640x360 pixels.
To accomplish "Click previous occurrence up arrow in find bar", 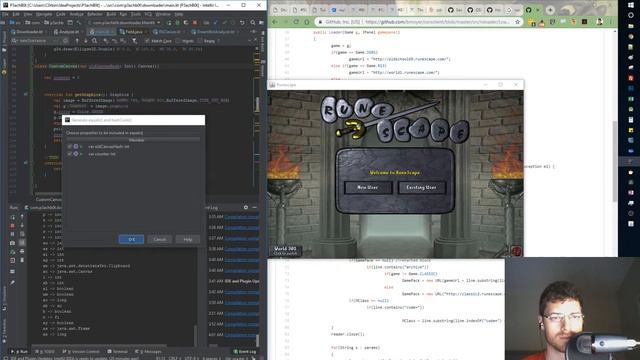I will [77, 41].
